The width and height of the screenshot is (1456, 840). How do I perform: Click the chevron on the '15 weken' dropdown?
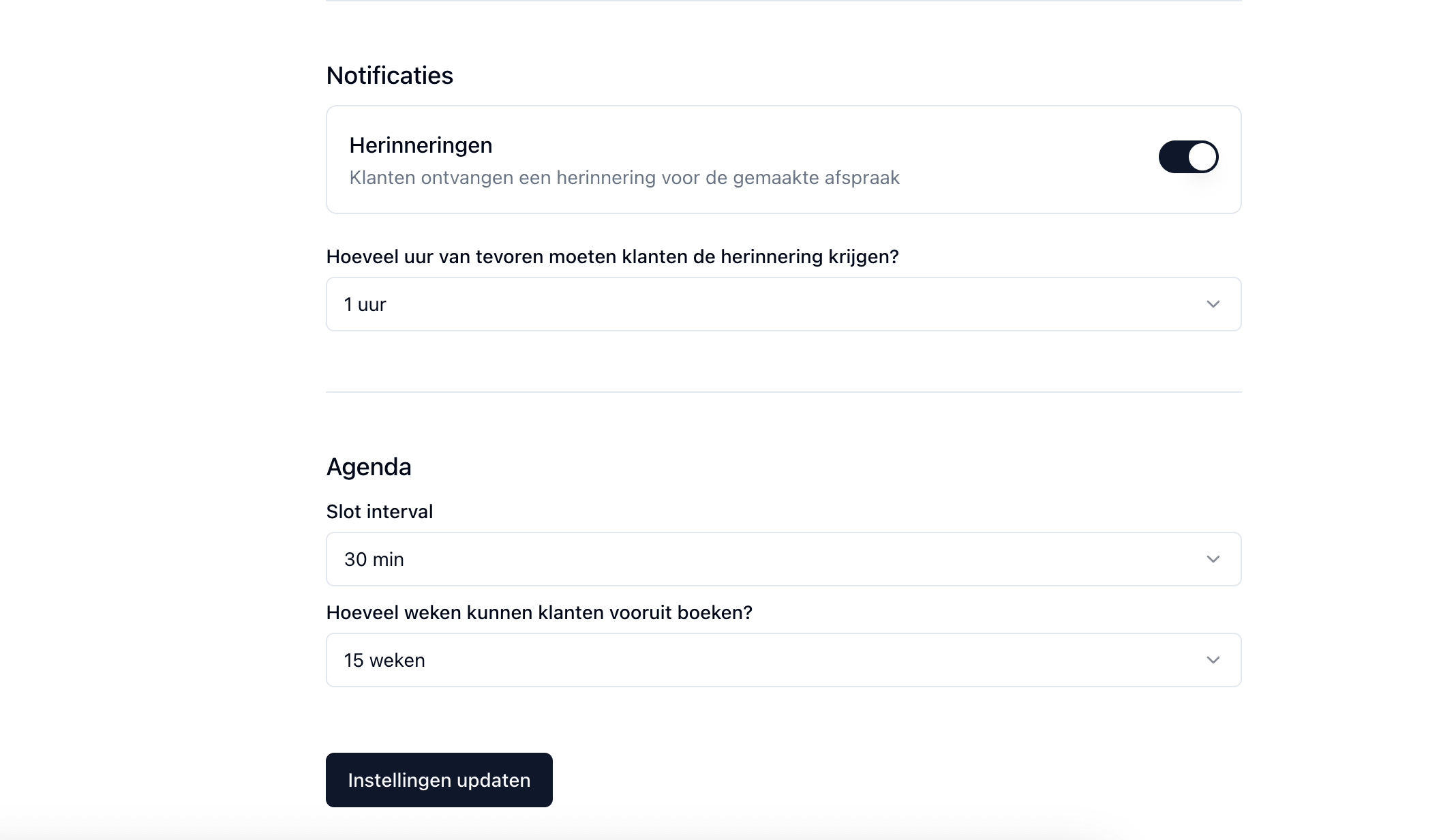(x=1213, y=660)
